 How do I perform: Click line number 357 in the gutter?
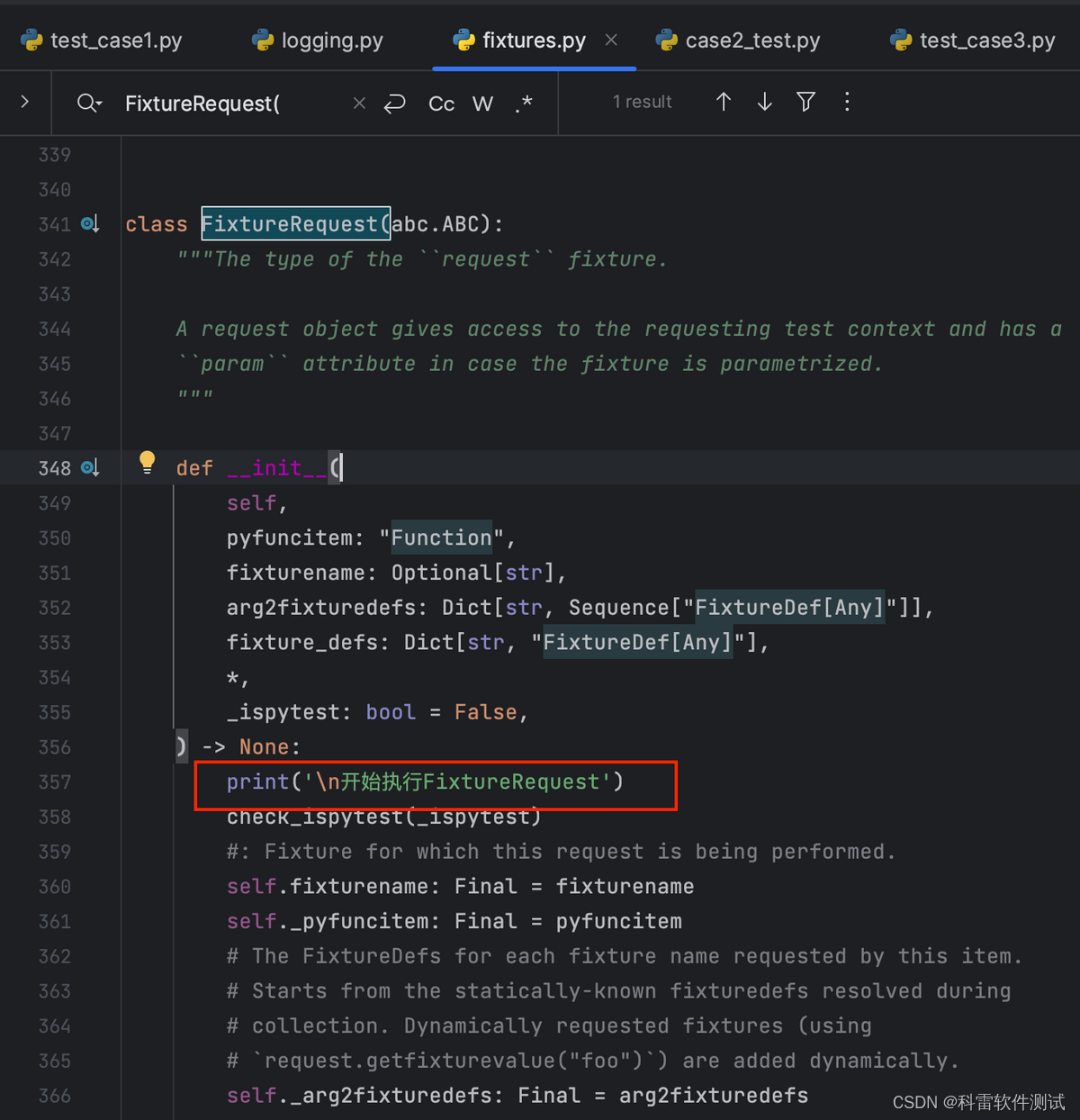click(55, 782)
